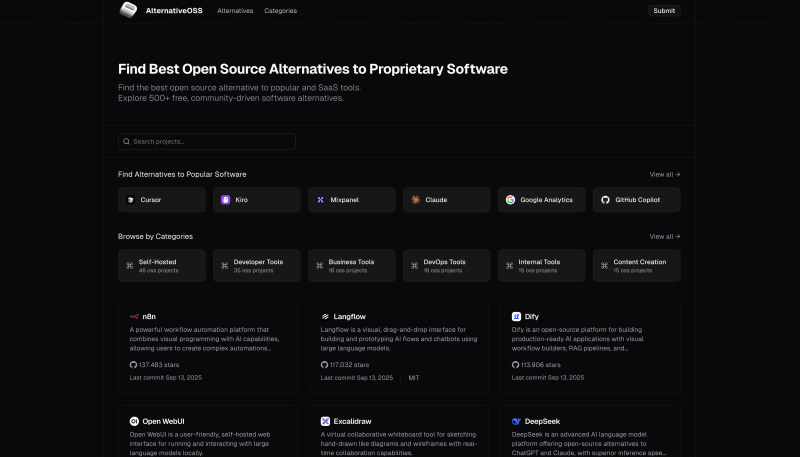View all popular software alternatives

click(665, 174)
